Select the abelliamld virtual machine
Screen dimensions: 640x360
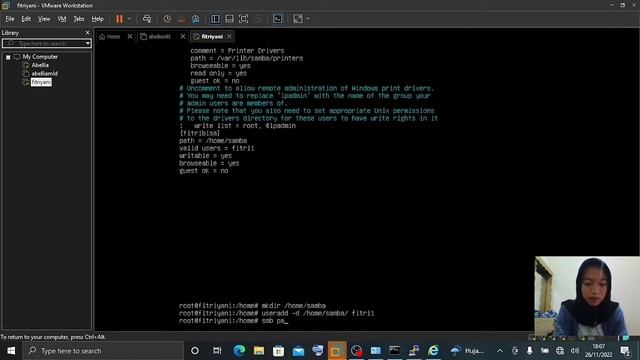[x=44, y=73]
